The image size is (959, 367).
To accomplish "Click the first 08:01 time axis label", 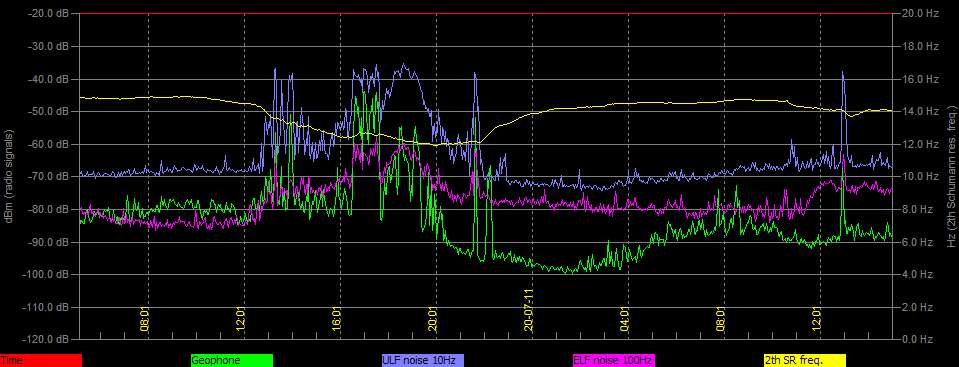I will pyautogui.click(x=145, y=319).
